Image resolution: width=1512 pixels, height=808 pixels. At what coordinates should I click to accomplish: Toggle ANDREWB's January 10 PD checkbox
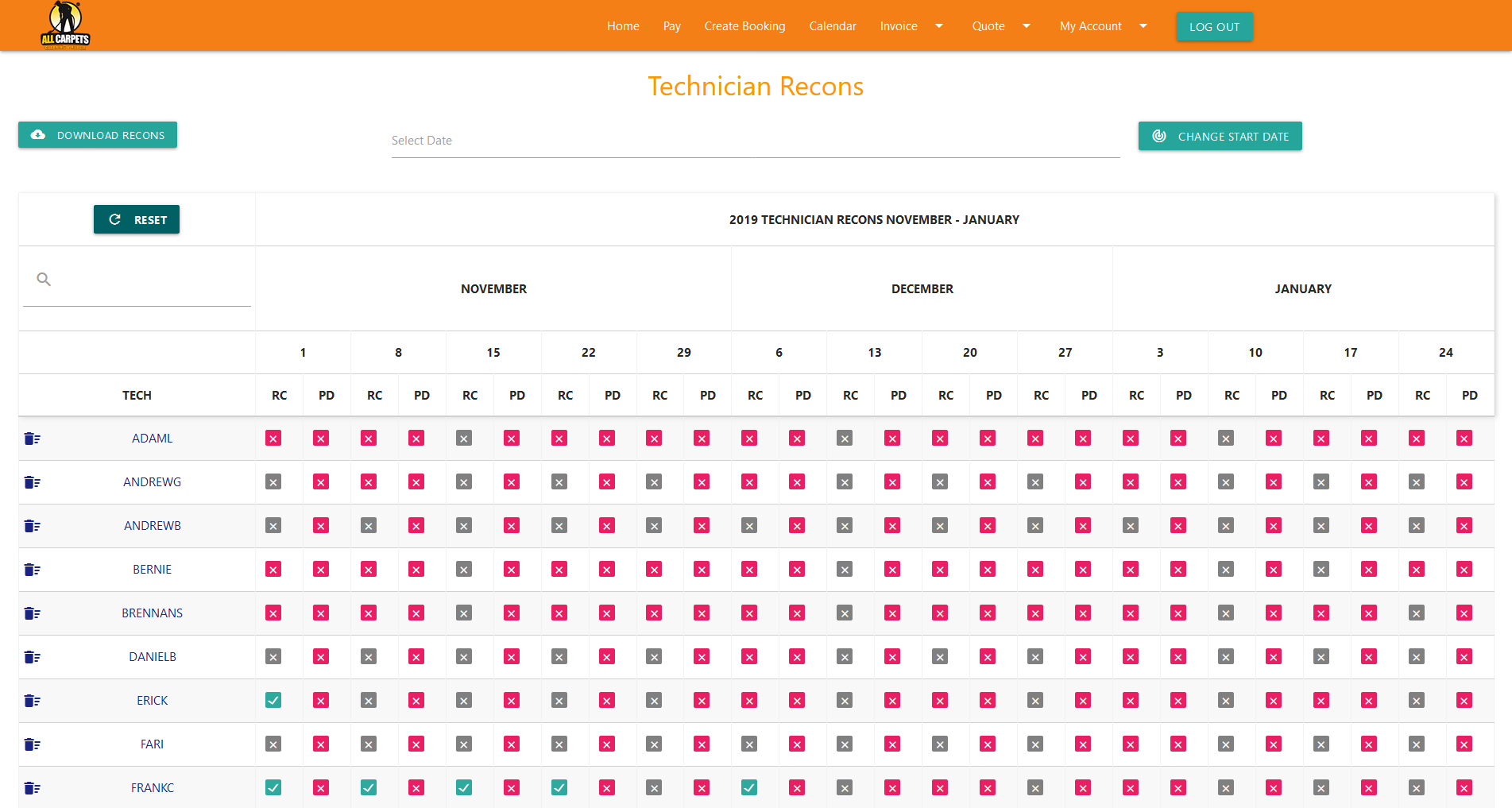(x=1274, y=526)
